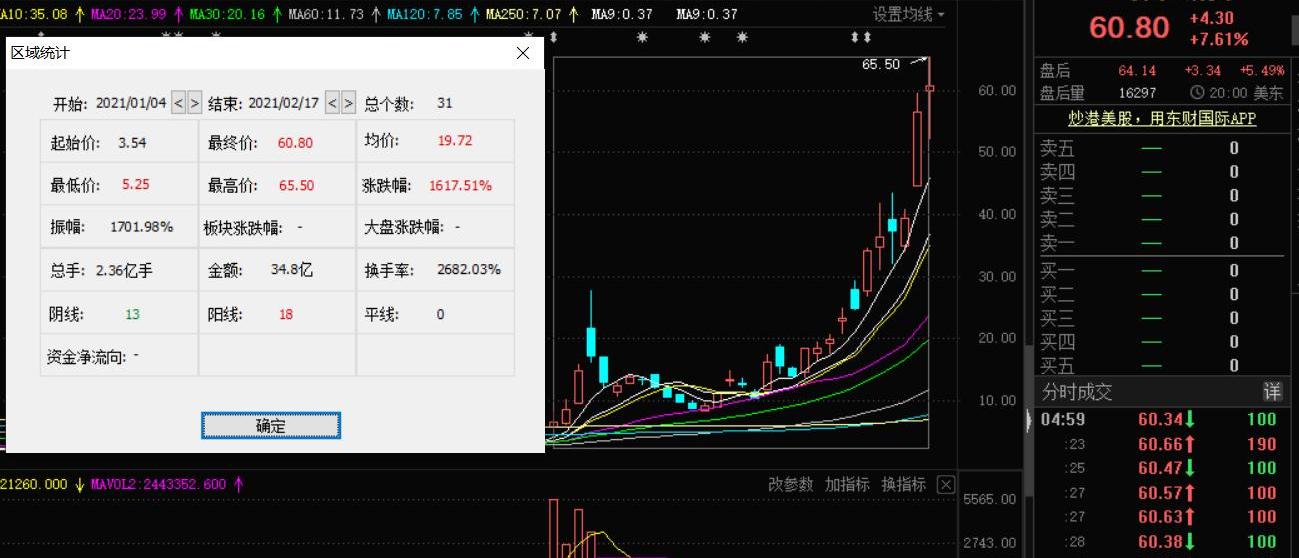Viewport: 1299px width, 558px height.
Task: Click 加指标 to add an indicator
Action: click(847, 484)
